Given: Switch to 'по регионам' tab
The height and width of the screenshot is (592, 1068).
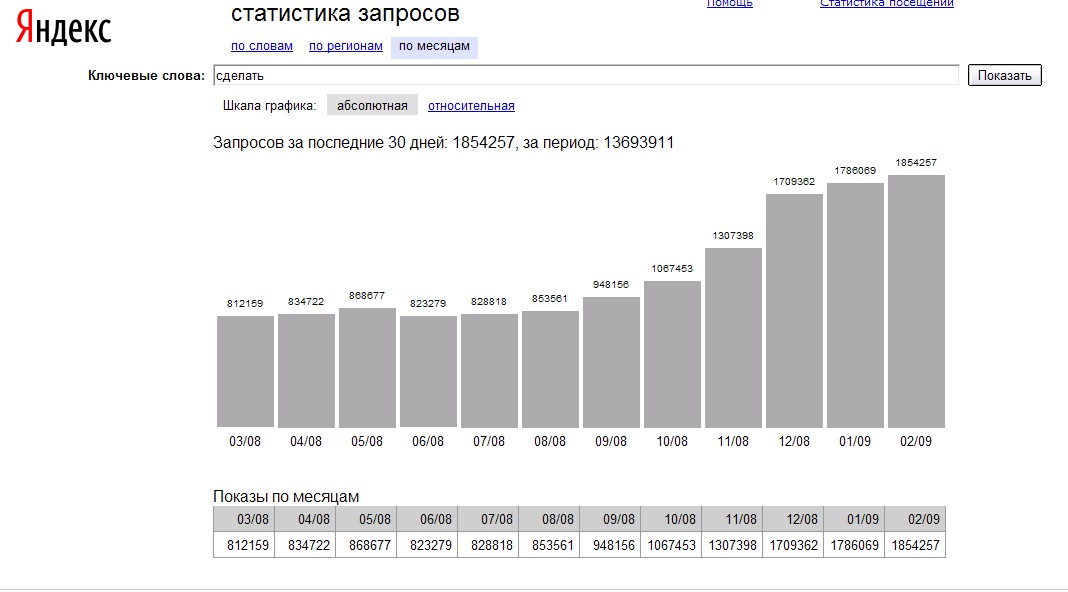Looking at the screenshot, I should [x=345, y=46].
